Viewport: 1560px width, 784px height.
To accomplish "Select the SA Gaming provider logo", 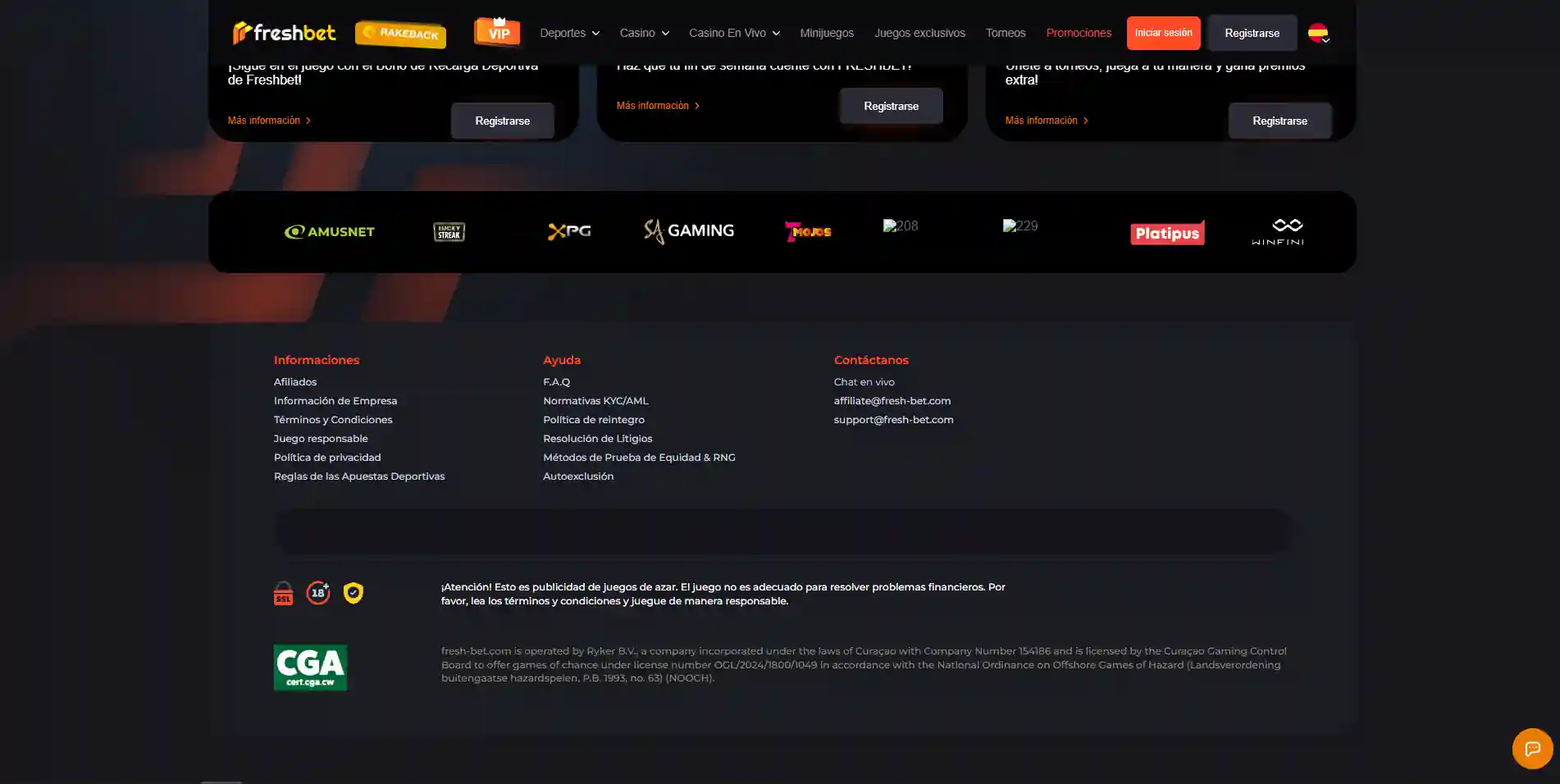I will [x=689, y=231].
